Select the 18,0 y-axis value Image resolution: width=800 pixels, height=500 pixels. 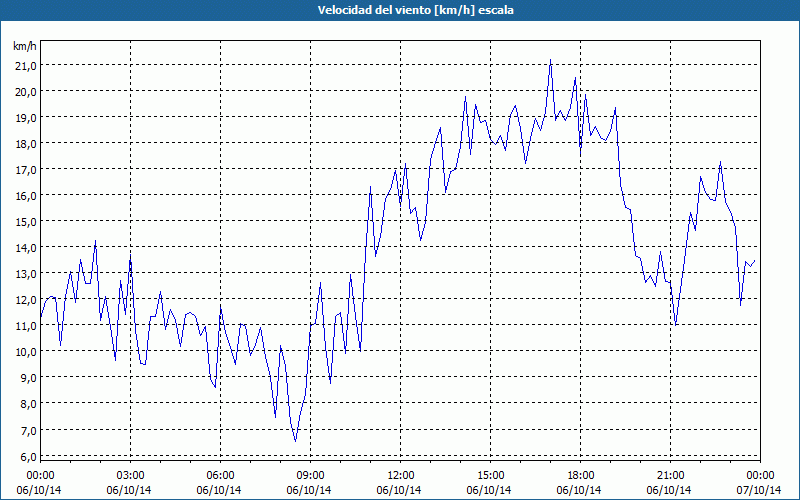point(25,143)
